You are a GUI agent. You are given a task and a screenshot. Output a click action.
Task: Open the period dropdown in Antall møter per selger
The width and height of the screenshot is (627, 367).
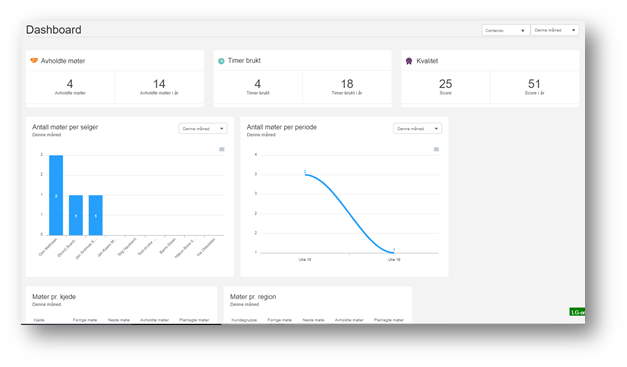point(203,128)
